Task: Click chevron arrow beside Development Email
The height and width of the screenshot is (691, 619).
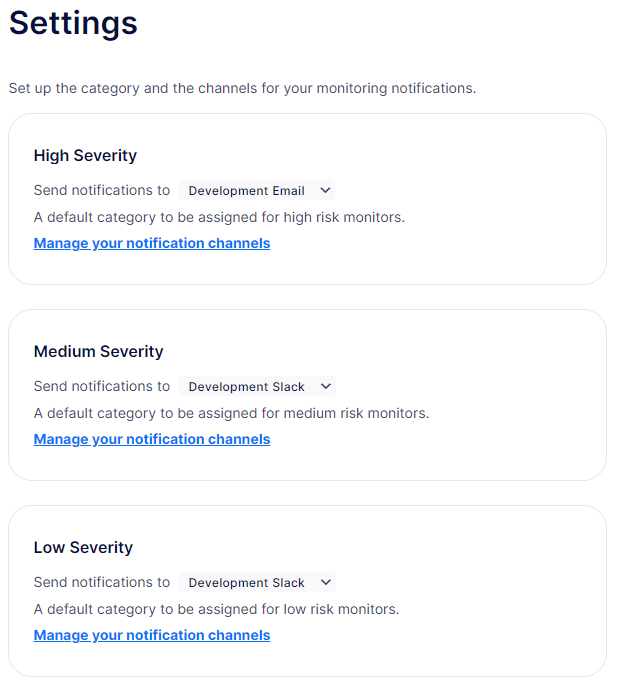Action: [x=325, y=191]
